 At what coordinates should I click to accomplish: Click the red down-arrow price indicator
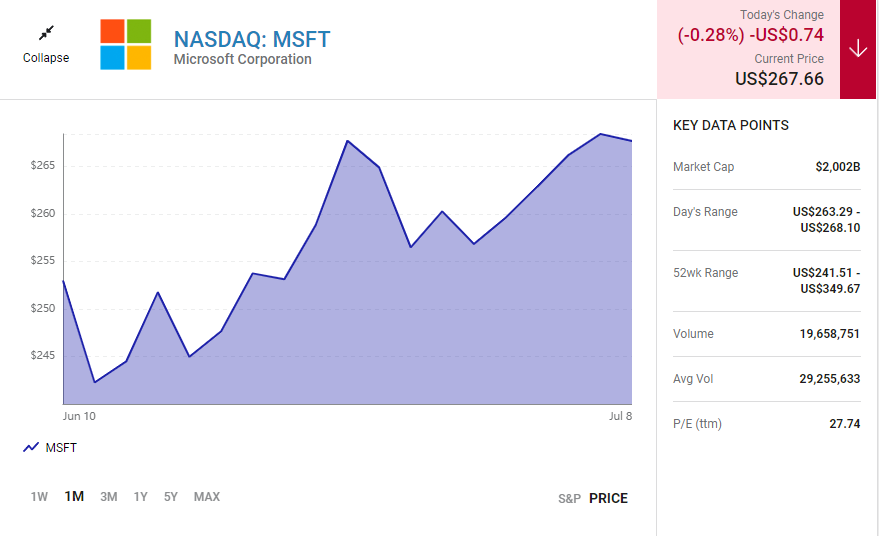(857, 50)
